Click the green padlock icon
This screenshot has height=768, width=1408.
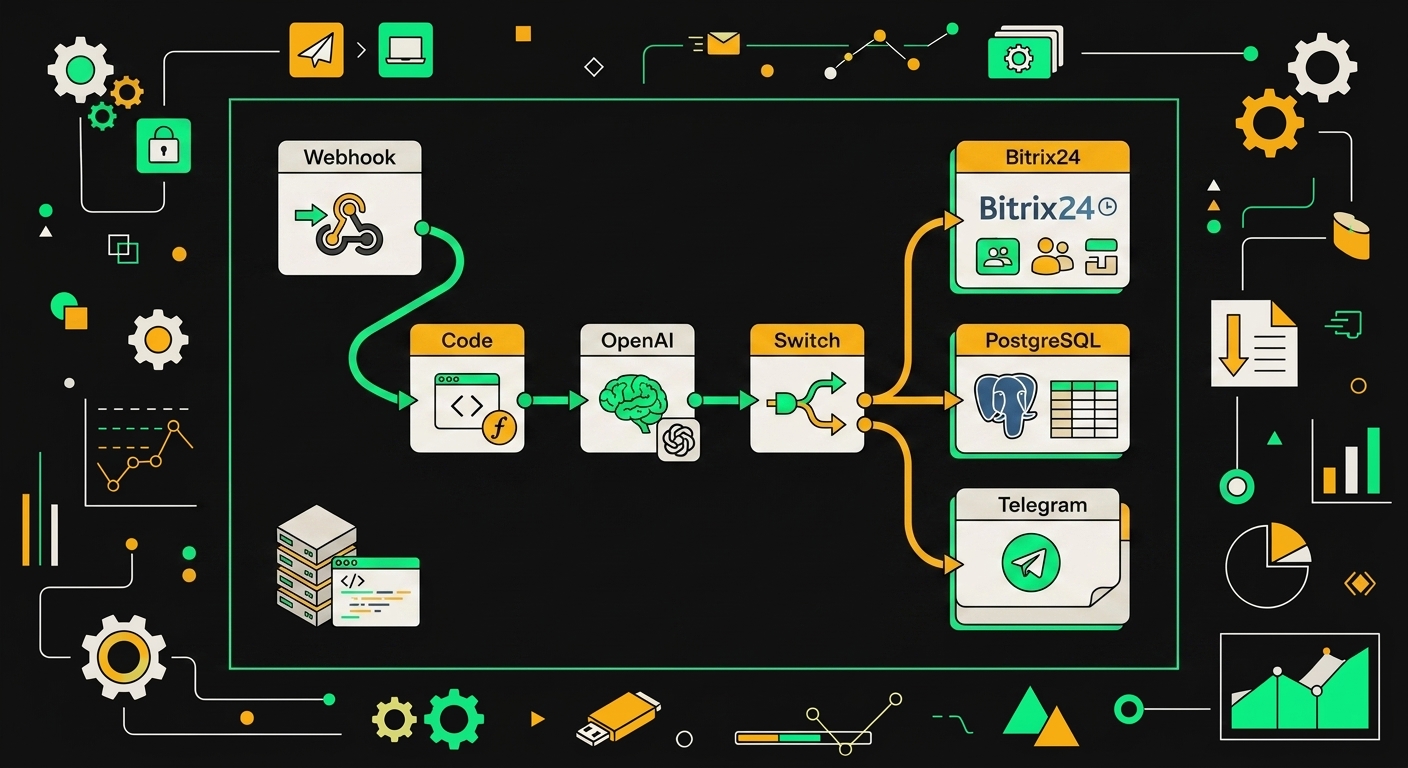(x=163, y=146)
